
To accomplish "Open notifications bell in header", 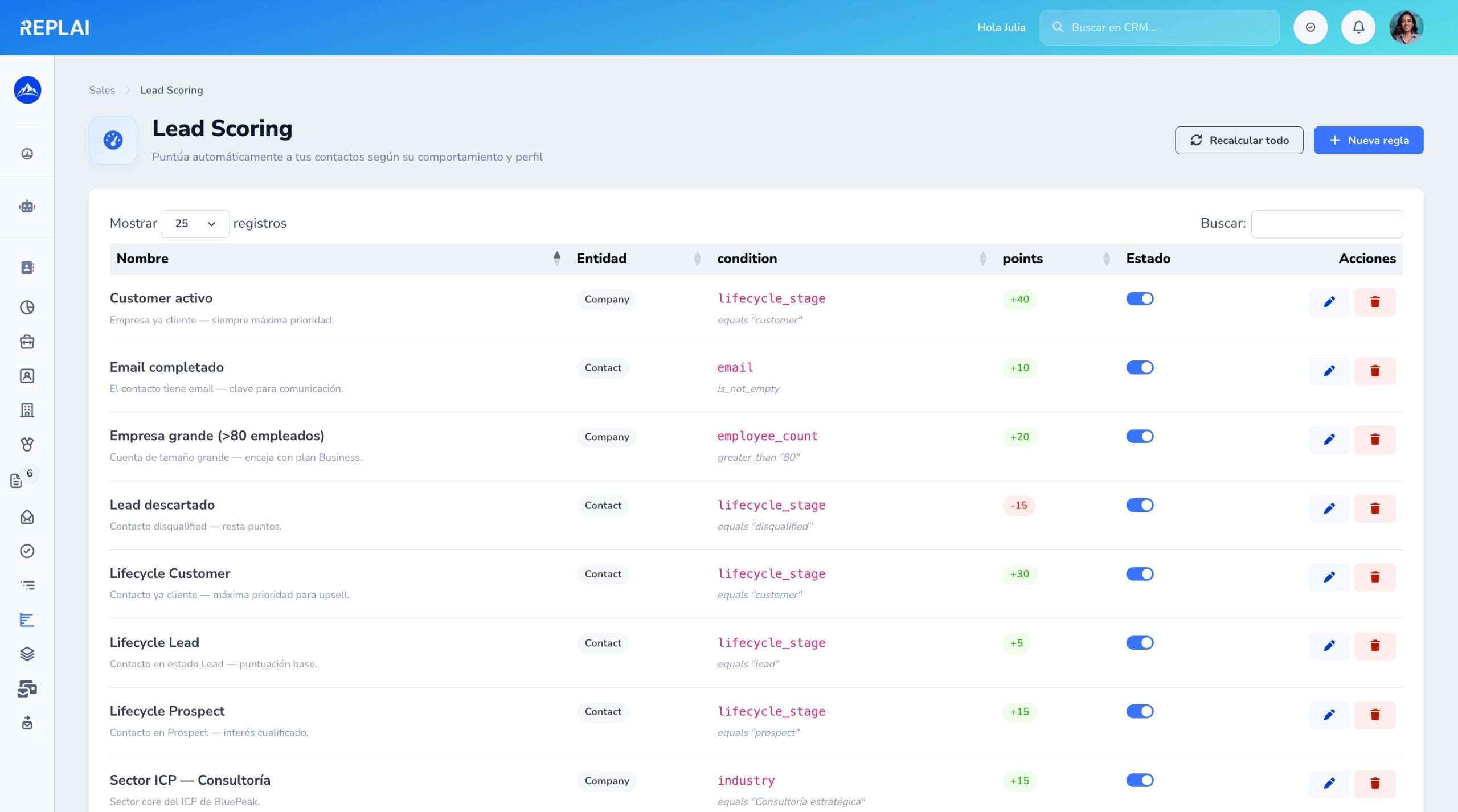I will (1358, 27).
